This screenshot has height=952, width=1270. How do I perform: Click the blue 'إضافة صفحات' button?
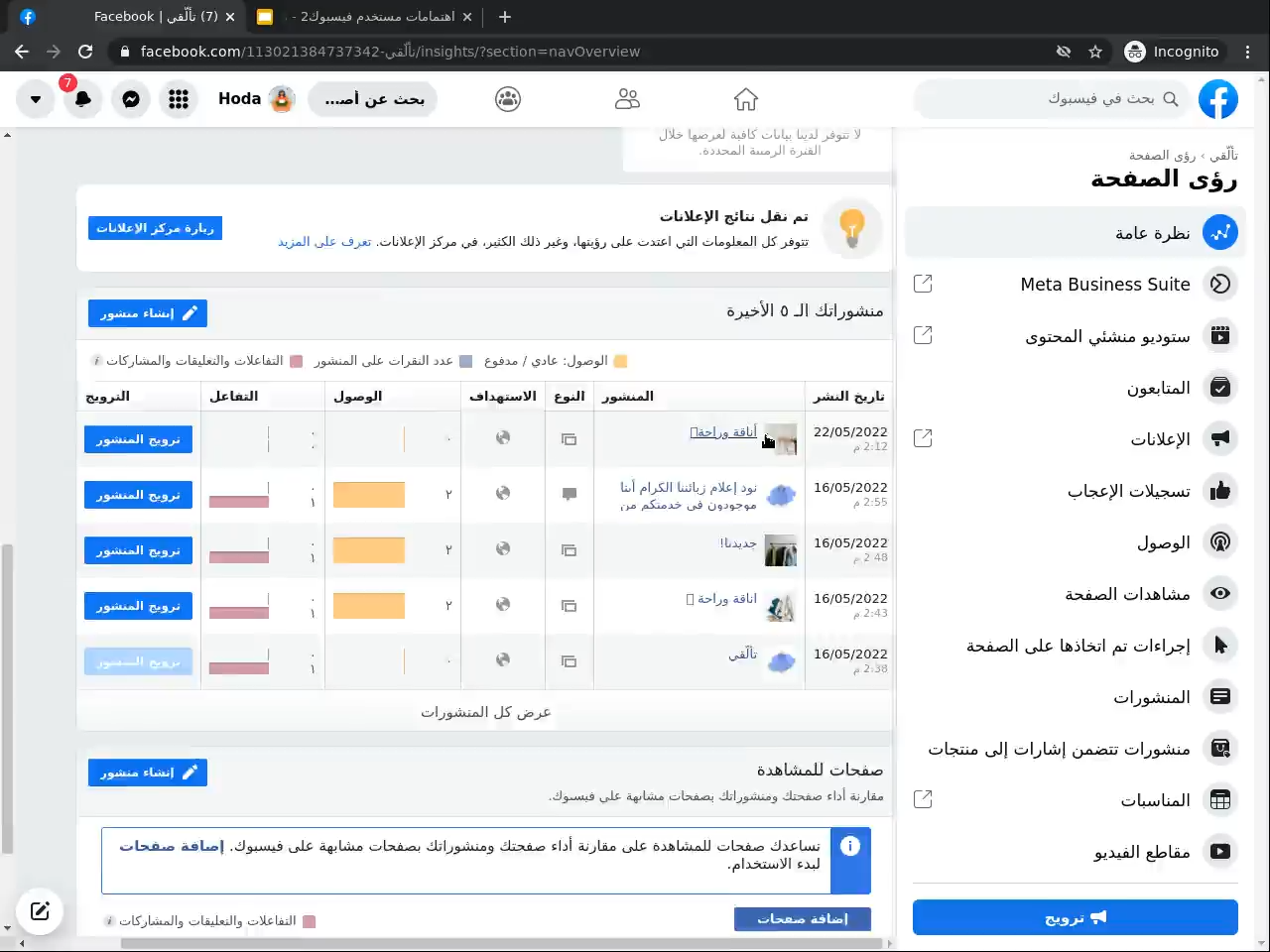point(803,919)
